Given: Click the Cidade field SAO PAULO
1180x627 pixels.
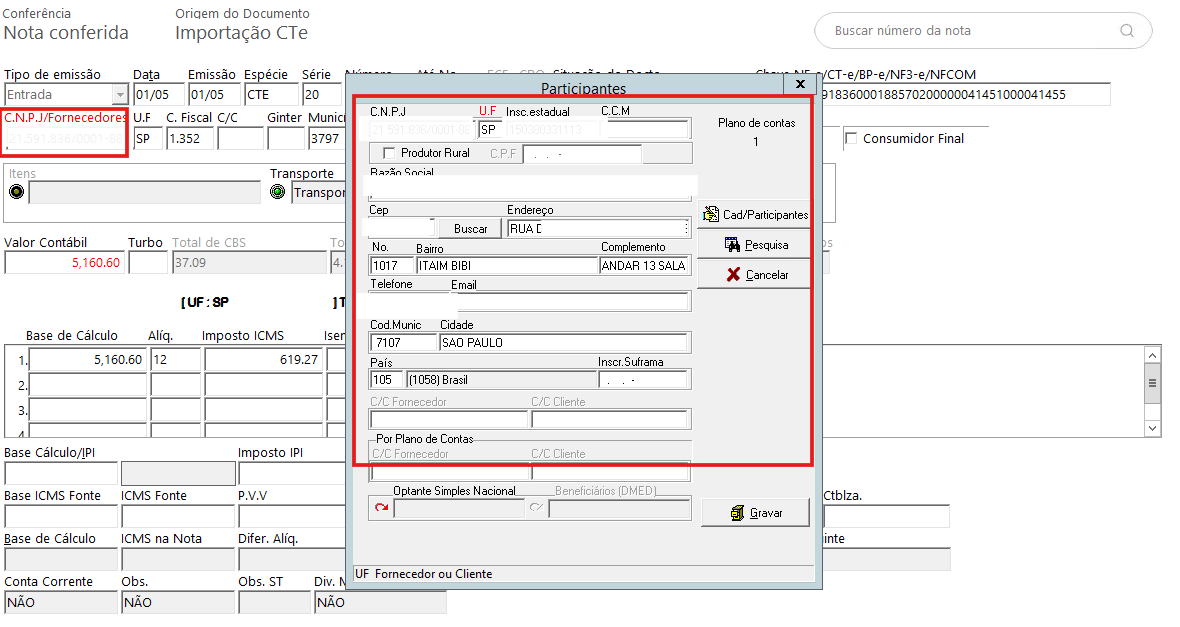Looking at the screenshot, I should (563, 342).
